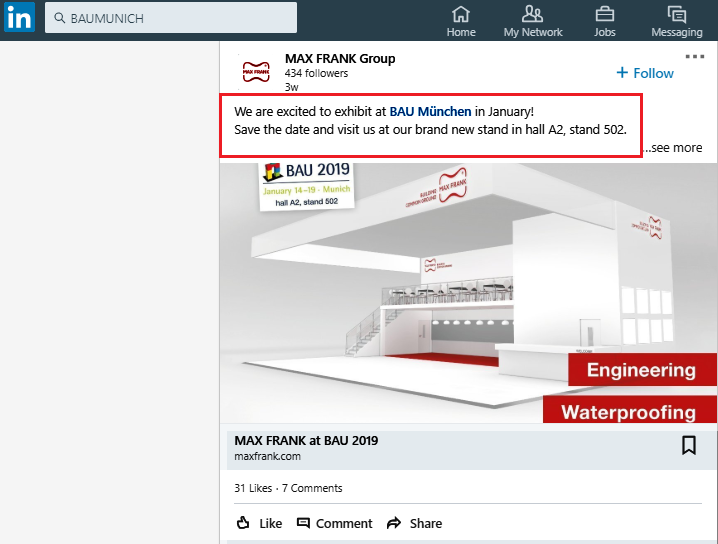Open the post options three-dots menu

pos(695,57)
